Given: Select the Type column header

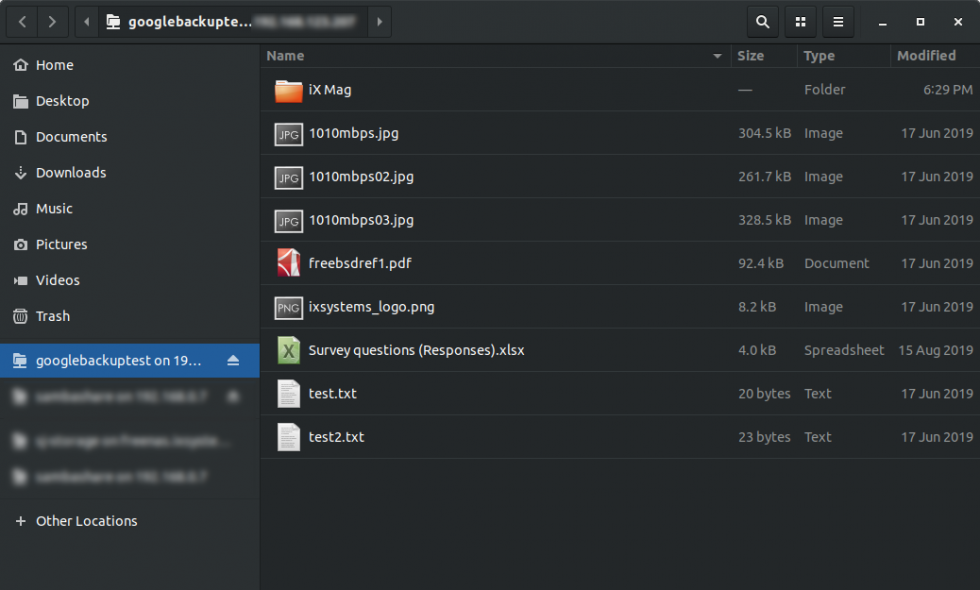Looking at the screenshot, I should (821, 55).
